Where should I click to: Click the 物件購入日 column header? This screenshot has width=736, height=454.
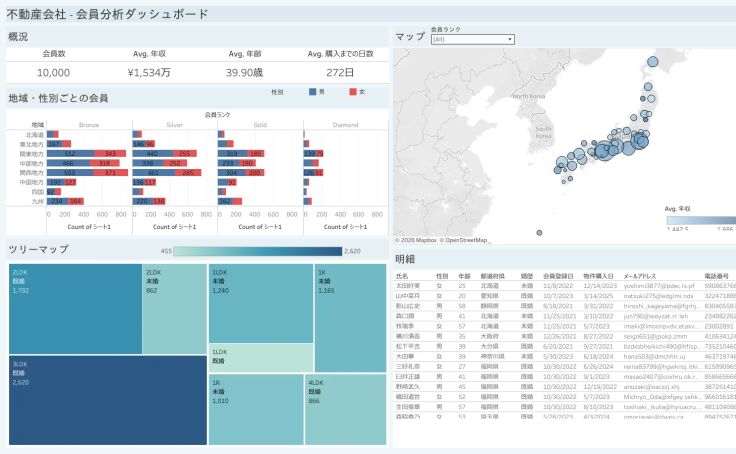coord(598,276)
